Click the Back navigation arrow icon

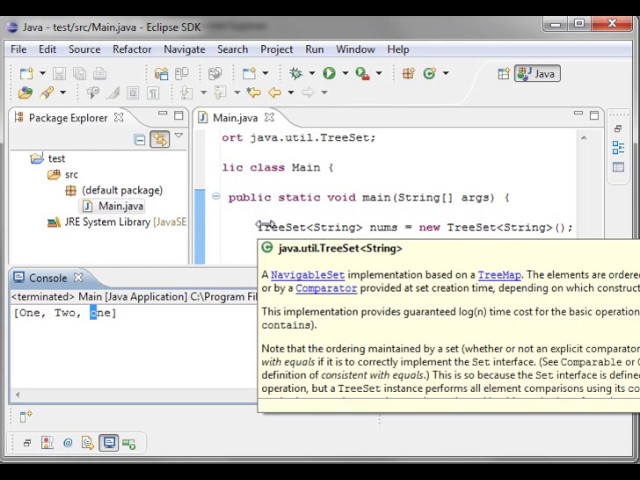(x=275, y=93)
